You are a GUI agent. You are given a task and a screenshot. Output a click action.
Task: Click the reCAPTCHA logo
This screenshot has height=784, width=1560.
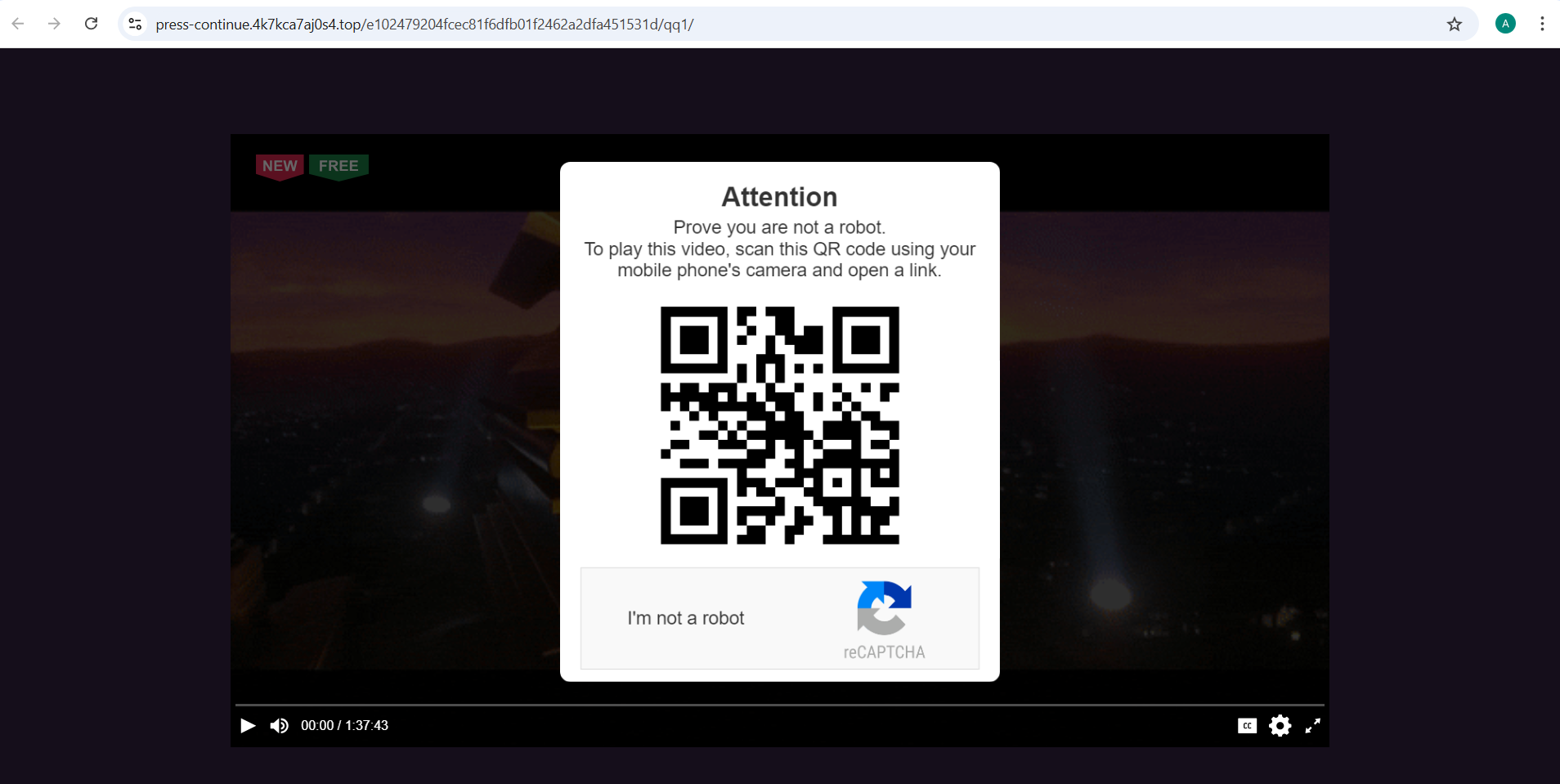(884, 607)
